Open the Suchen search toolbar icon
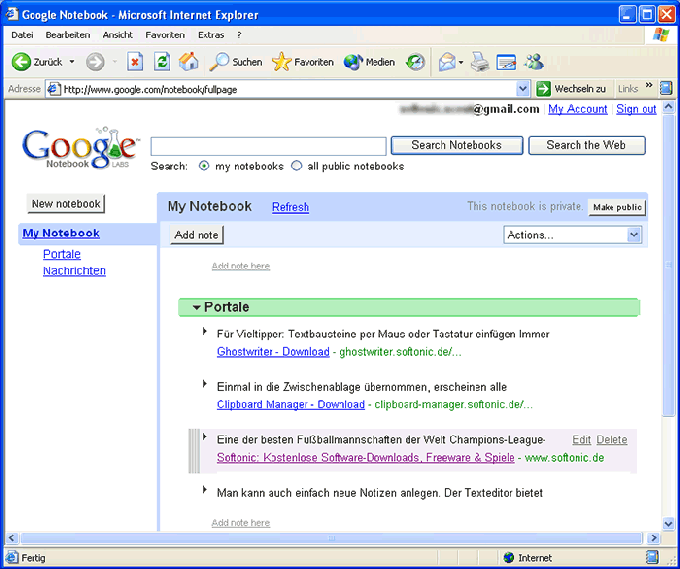680x569 pixels. tap(219, 62)
